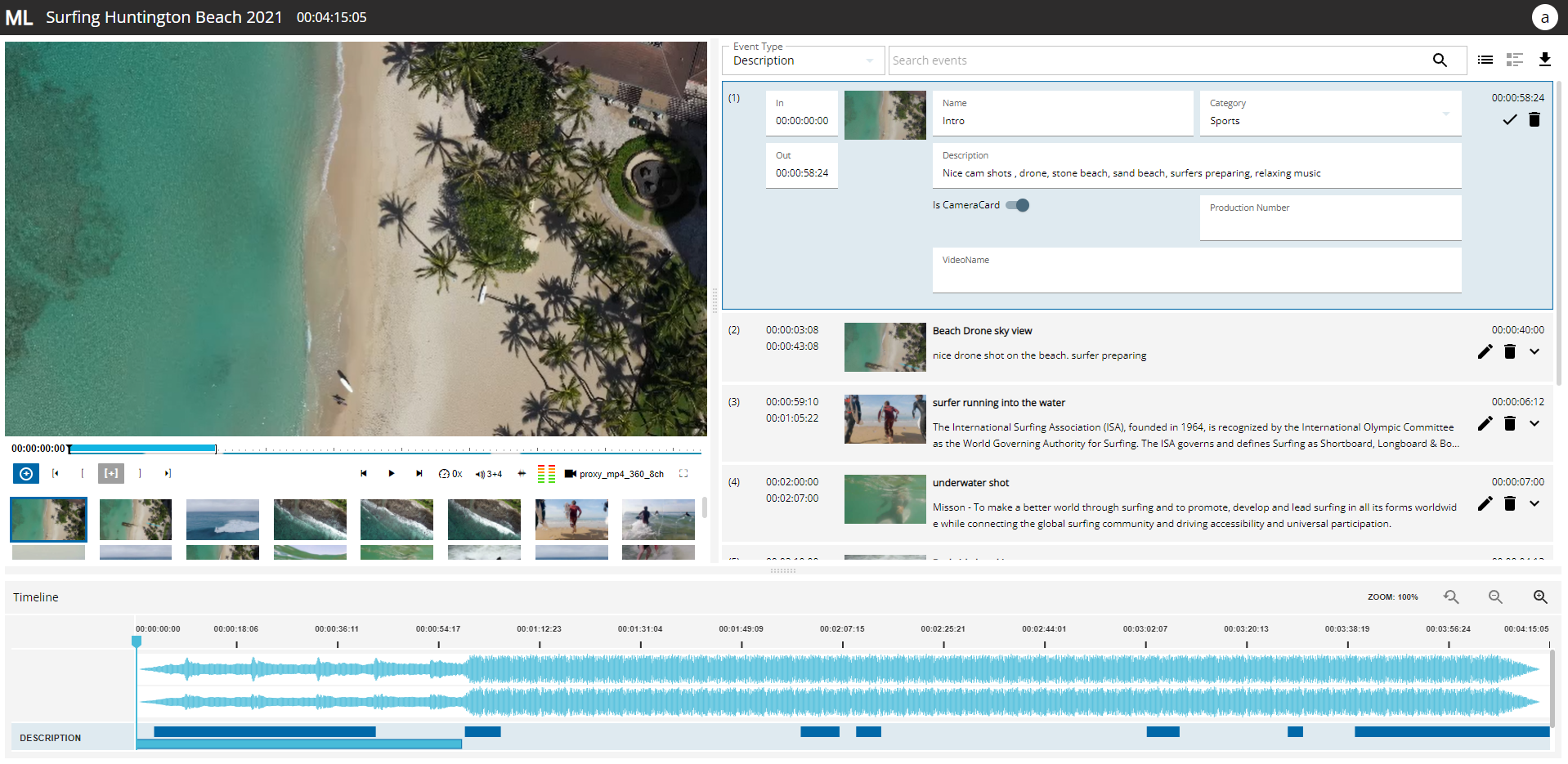Click the video progress seek bar
The image size is (1568, 764).
pos(384,449)
